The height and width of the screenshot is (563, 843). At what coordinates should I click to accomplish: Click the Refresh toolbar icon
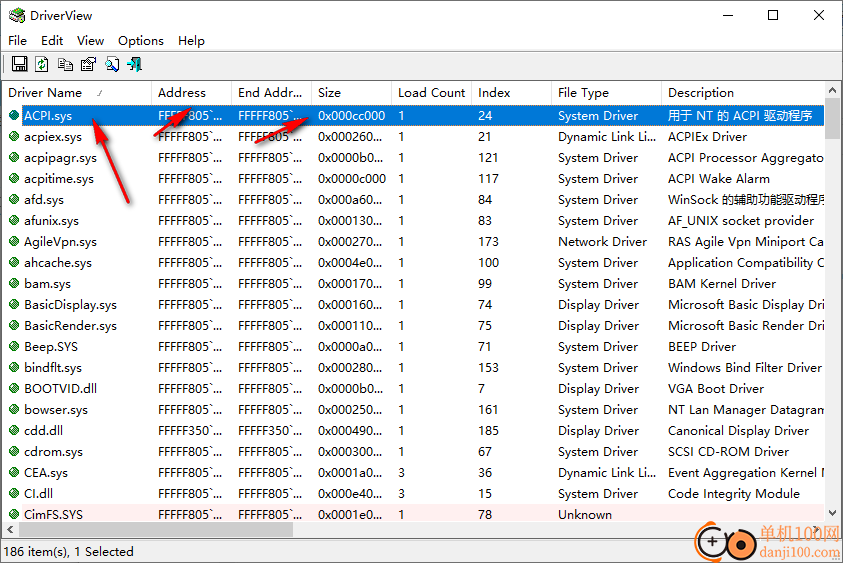(42, 64)
